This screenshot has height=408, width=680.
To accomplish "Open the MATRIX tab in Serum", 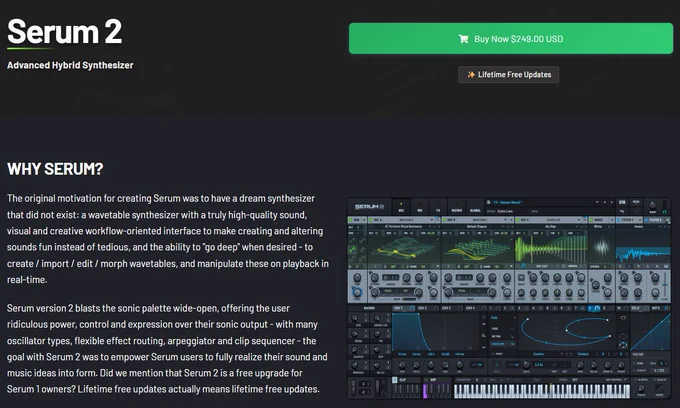I will [x=457, y=207].
